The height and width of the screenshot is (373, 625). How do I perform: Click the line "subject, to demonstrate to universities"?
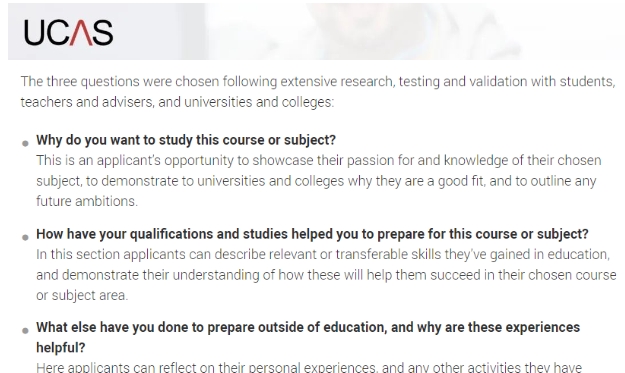316,181
